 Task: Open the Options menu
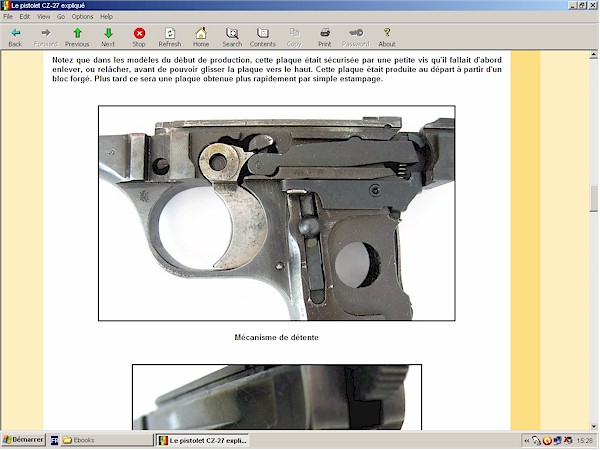coord(82,16)
